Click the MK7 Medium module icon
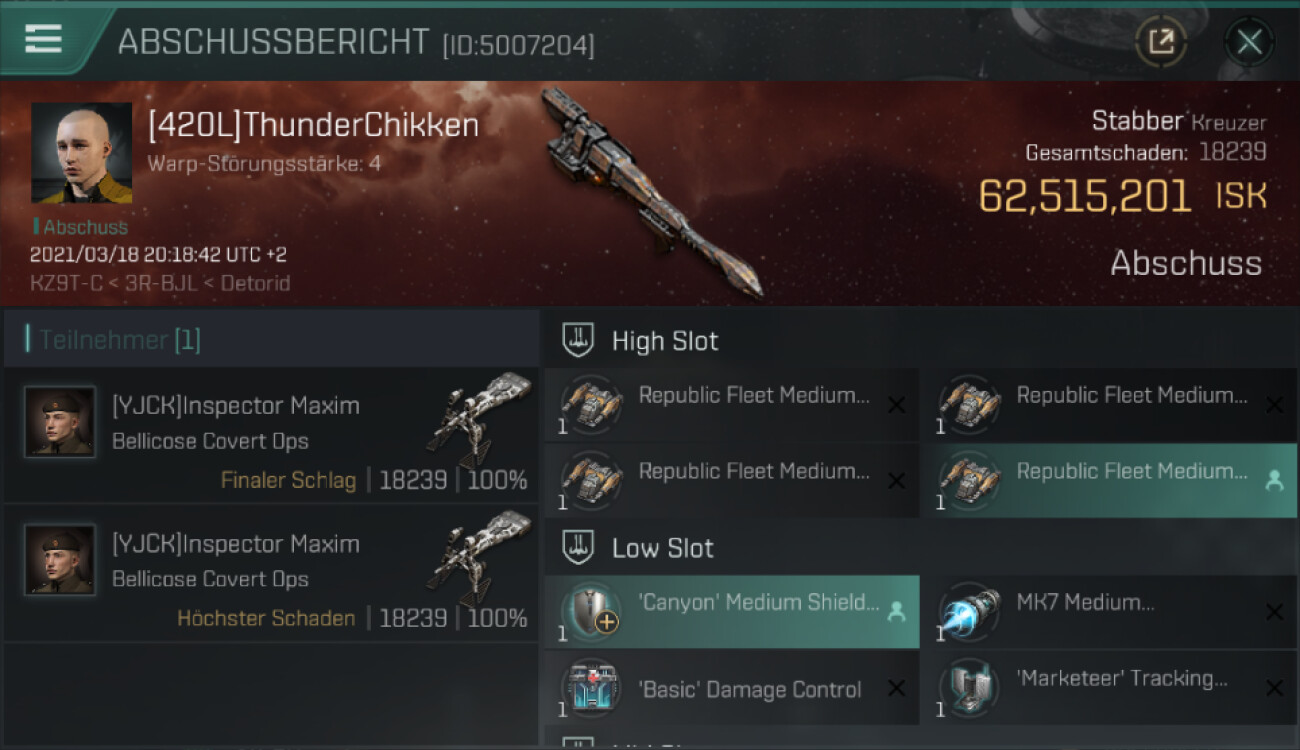The height and width of the screenshot is (750, 1300). point(970,611)
